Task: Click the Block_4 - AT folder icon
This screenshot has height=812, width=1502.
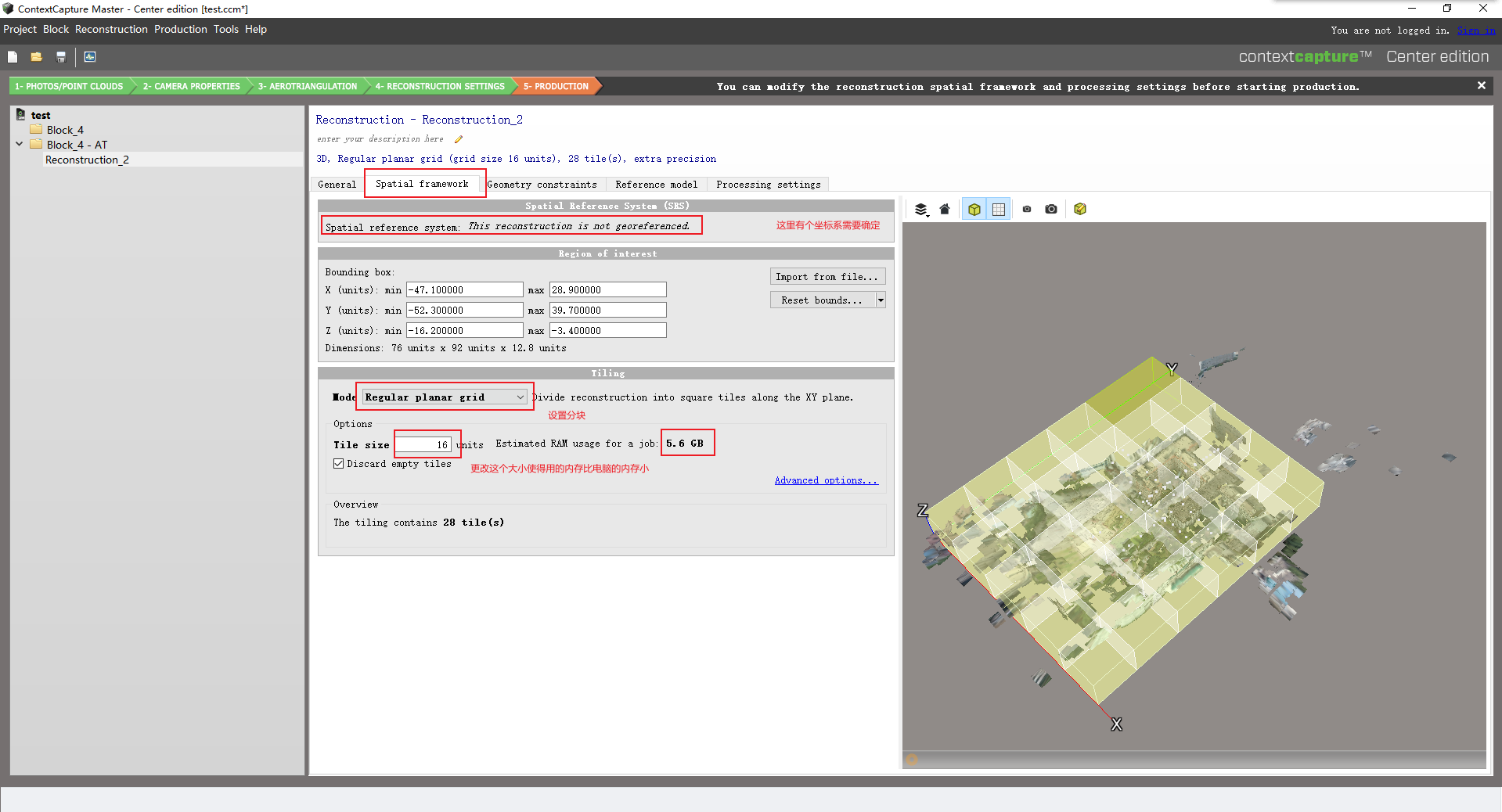Action: pyautogui.click(x=36, y=145)
